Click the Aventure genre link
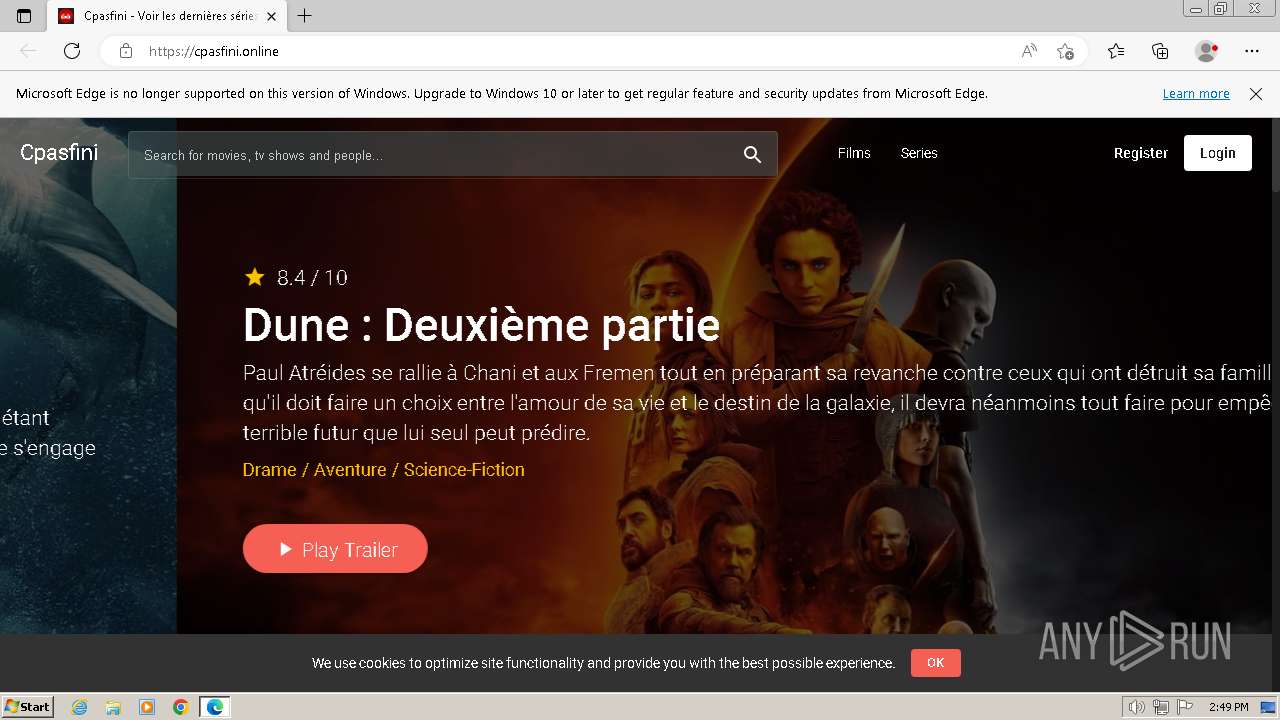This screenshot has width=1280, height=720. click(x=350, y=470)
